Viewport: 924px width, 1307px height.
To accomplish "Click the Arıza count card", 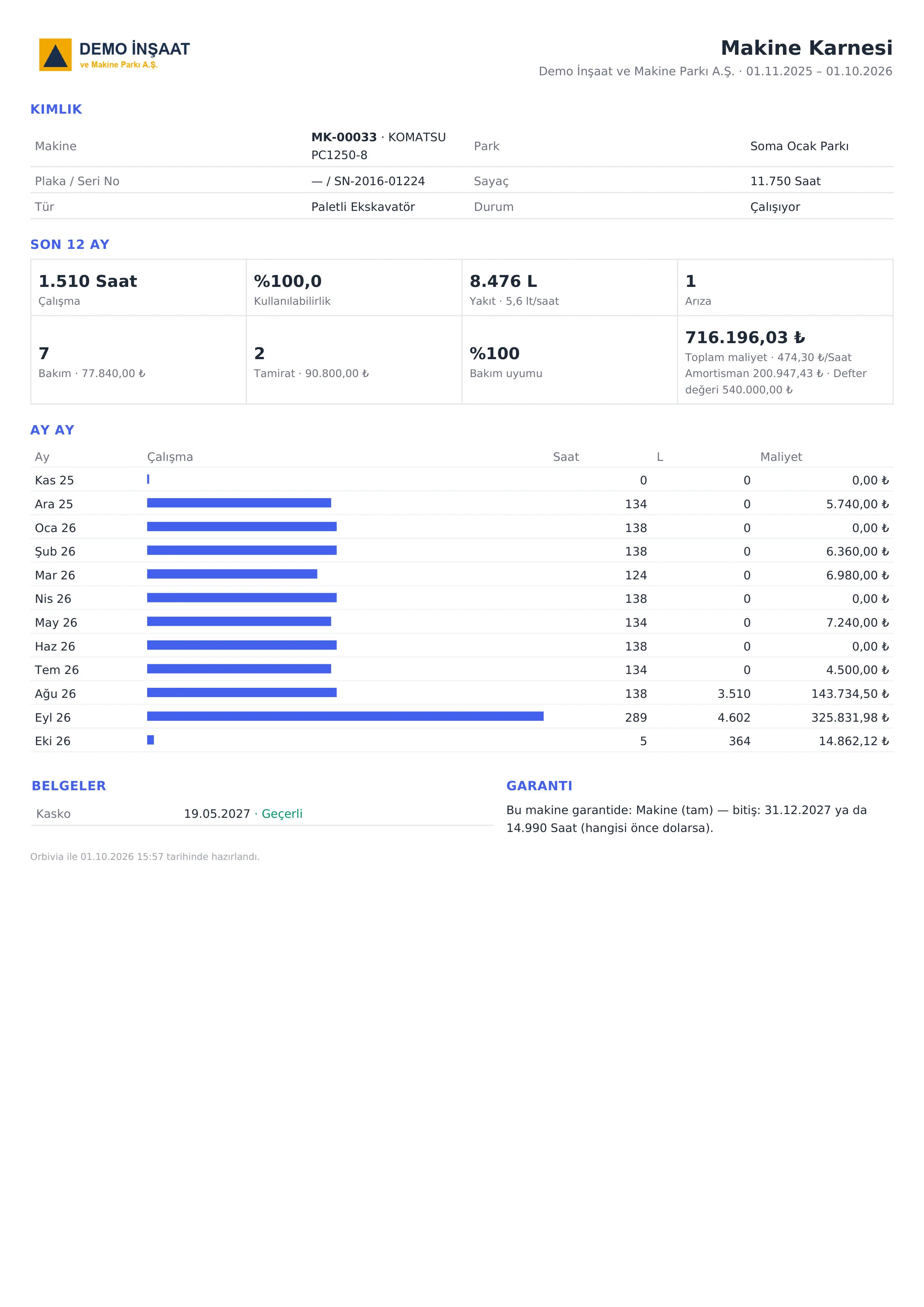I will [x=785, y=288].
